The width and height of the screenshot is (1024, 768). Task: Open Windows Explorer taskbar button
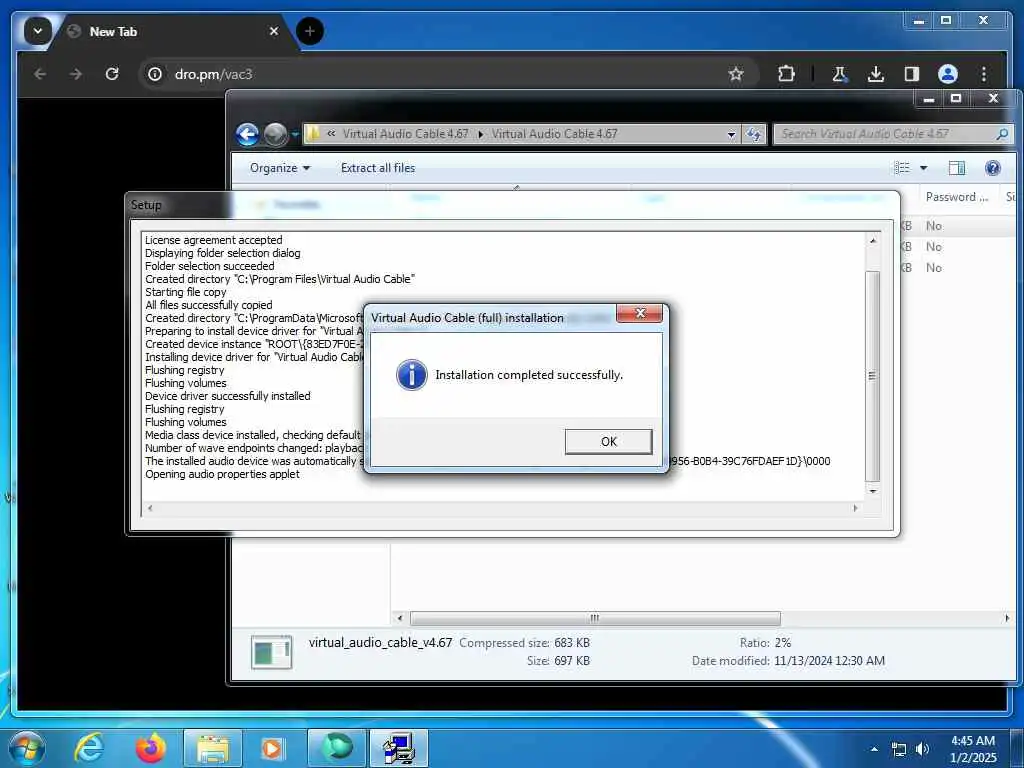pos(213,748)
